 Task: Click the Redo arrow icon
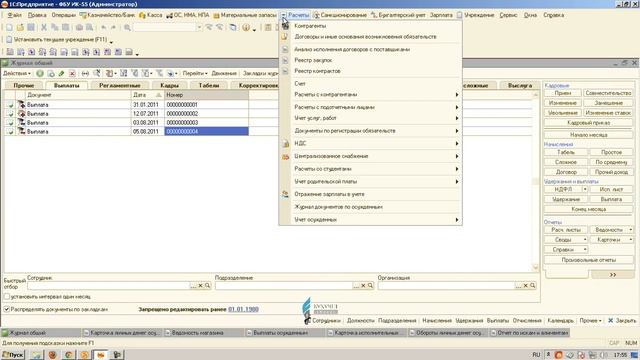(113, 27)
